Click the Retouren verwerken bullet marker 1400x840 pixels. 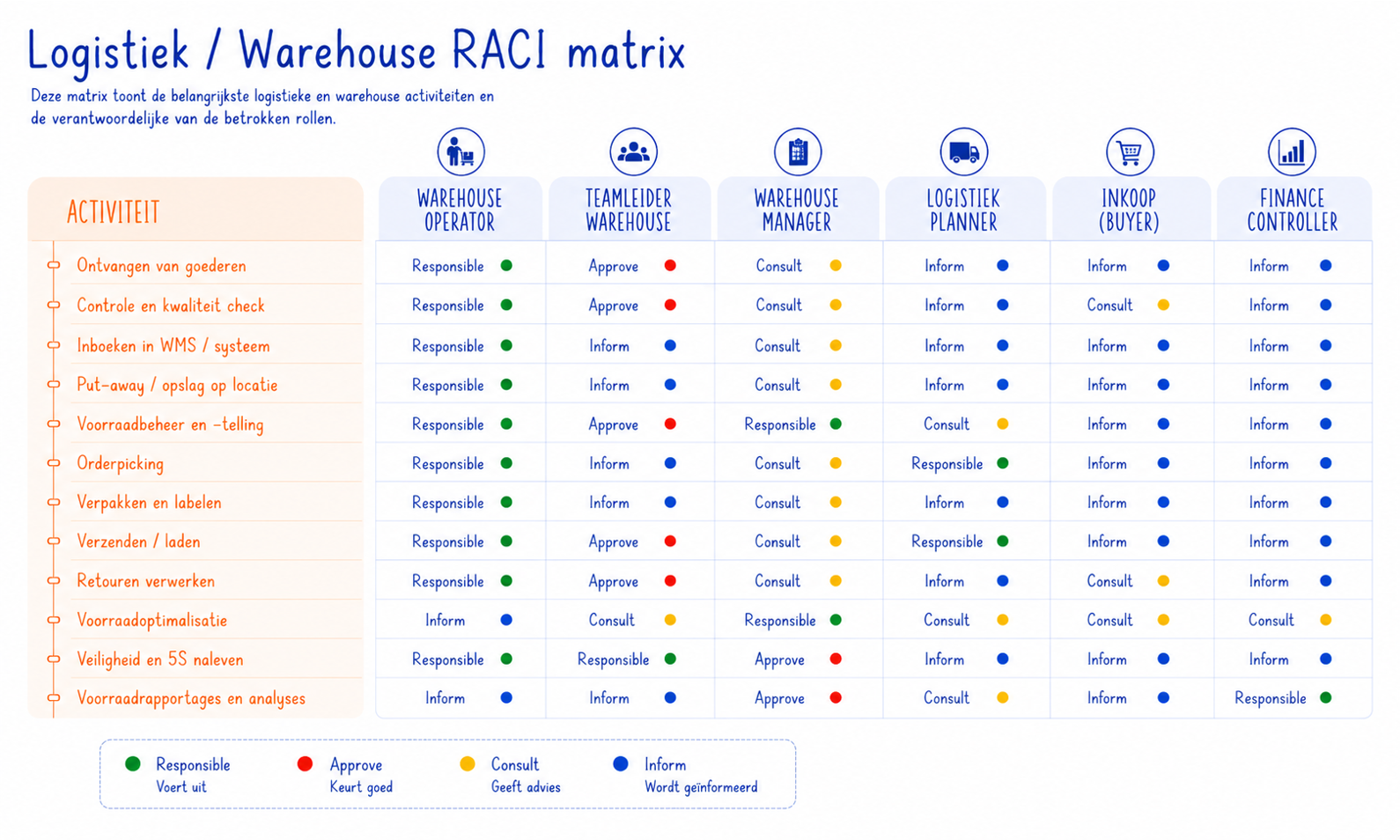click(x=54, y=581)
